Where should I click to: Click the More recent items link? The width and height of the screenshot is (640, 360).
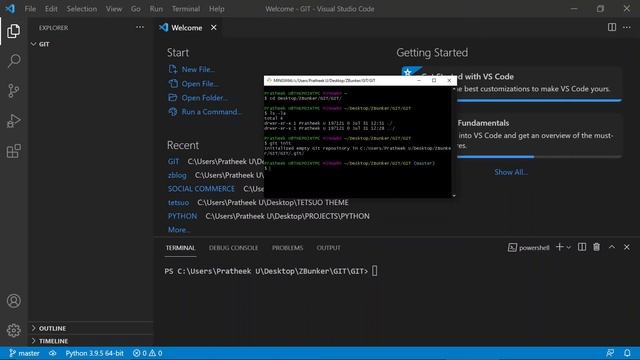(x=179, y=230)
